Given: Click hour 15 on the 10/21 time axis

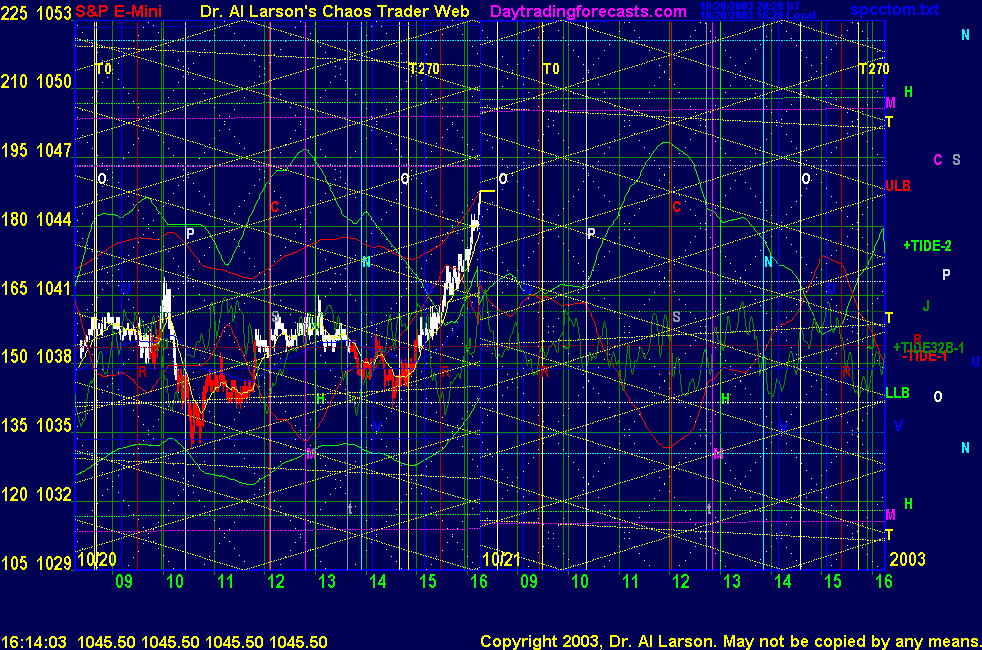Looking at the screenshot, I should pos(833,582).
